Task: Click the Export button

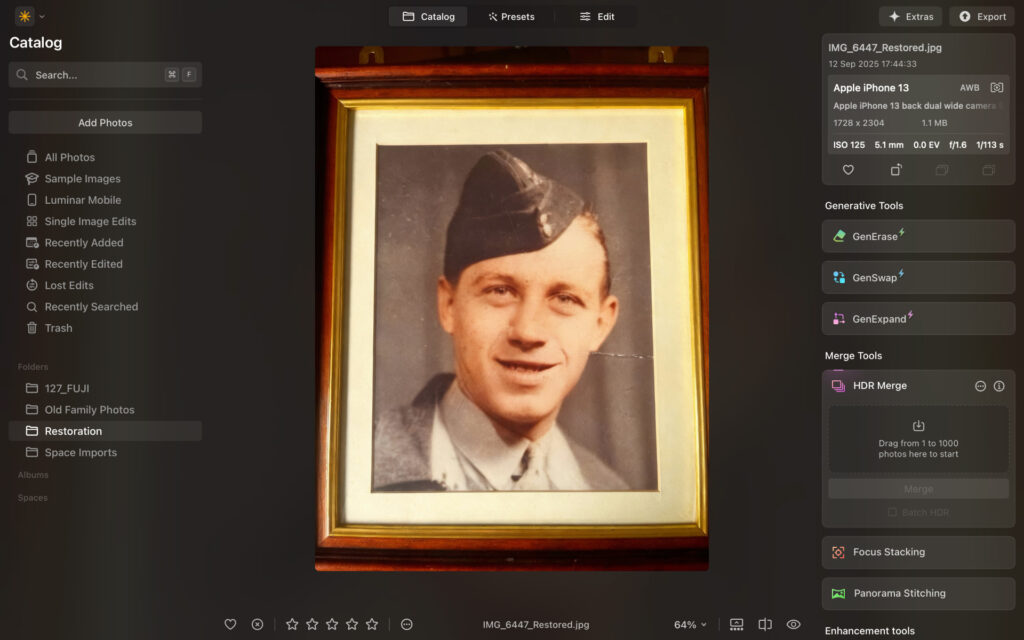Action: [x=981, y=16]
